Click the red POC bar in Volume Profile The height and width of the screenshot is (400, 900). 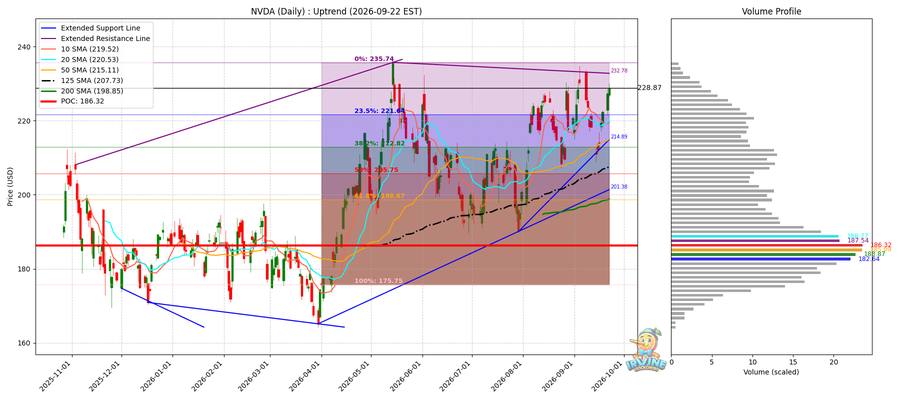click(767, 245)
